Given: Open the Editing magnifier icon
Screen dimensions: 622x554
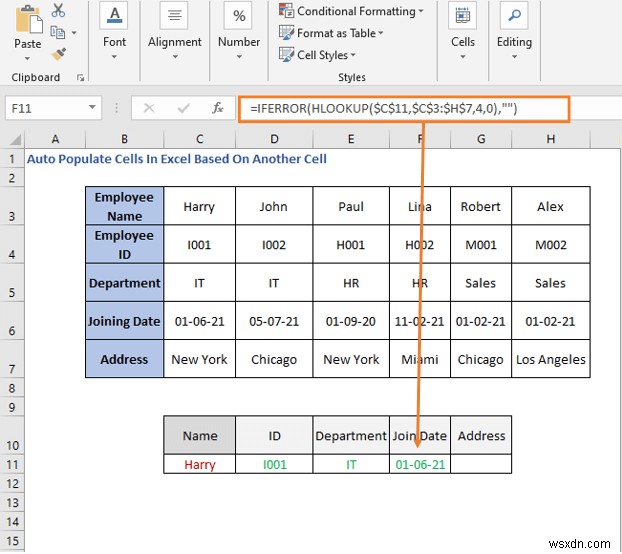Looking at the screenshot, I should pyautogui.click(x=514, y=15).
